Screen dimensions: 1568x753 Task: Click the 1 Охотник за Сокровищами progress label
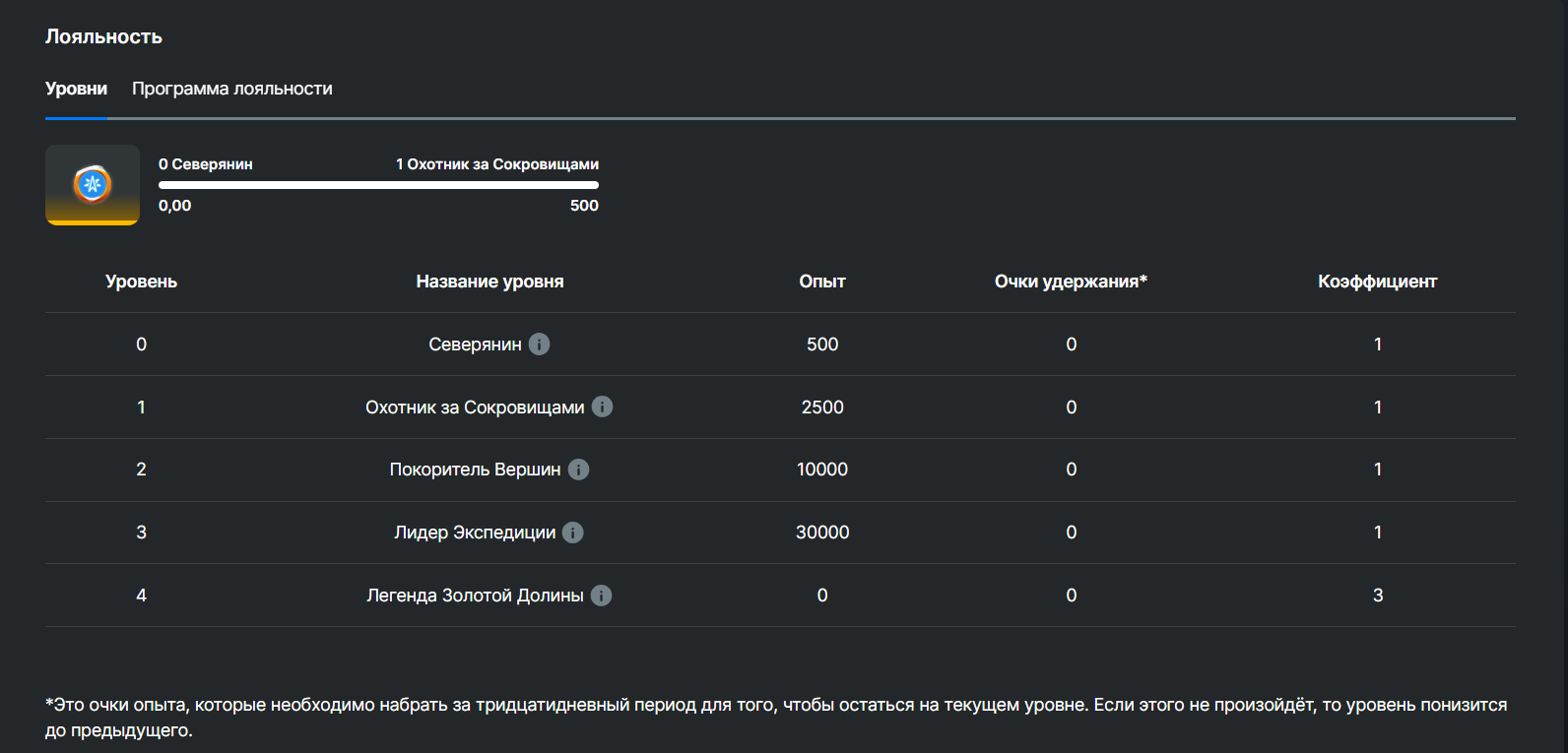tap(497, 164)
